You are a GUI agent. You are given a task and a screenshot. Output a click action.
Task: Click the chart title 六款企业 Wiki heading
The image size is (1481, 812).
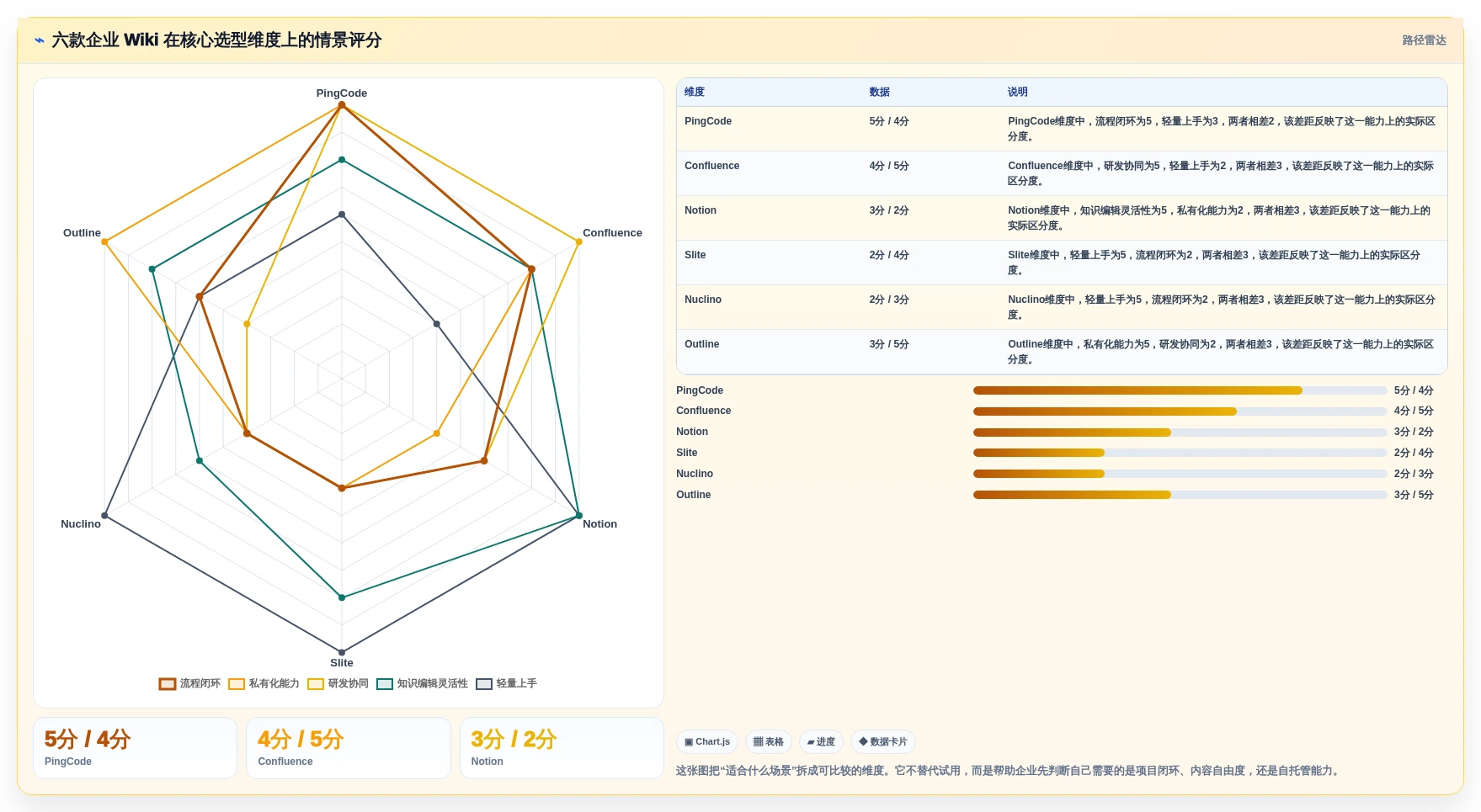click(x=216, y=40)
